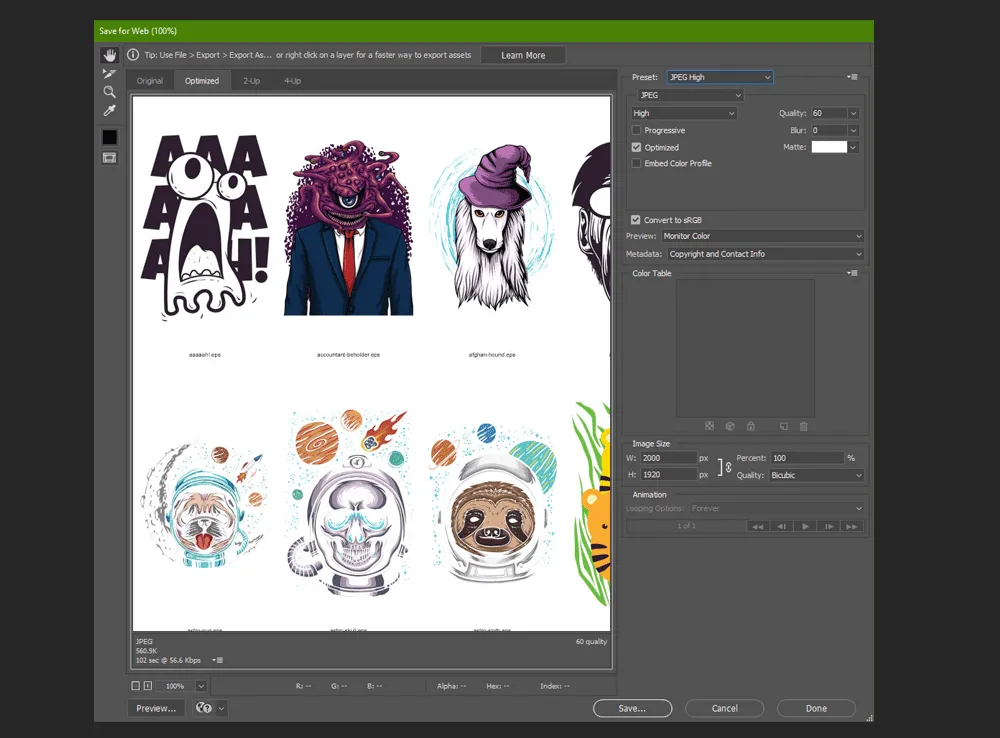Select the Hand tool
Viewport: 1000px width, 738px height.
pos(110,55)
